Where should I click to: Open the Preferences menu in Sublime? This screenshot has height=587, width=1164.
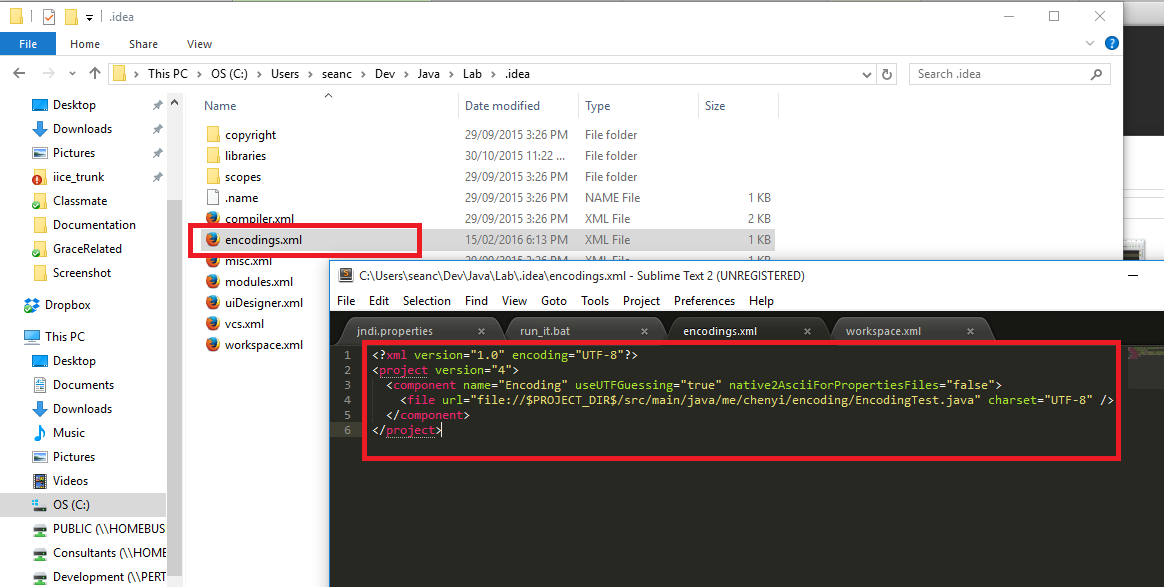click(704, 301)
